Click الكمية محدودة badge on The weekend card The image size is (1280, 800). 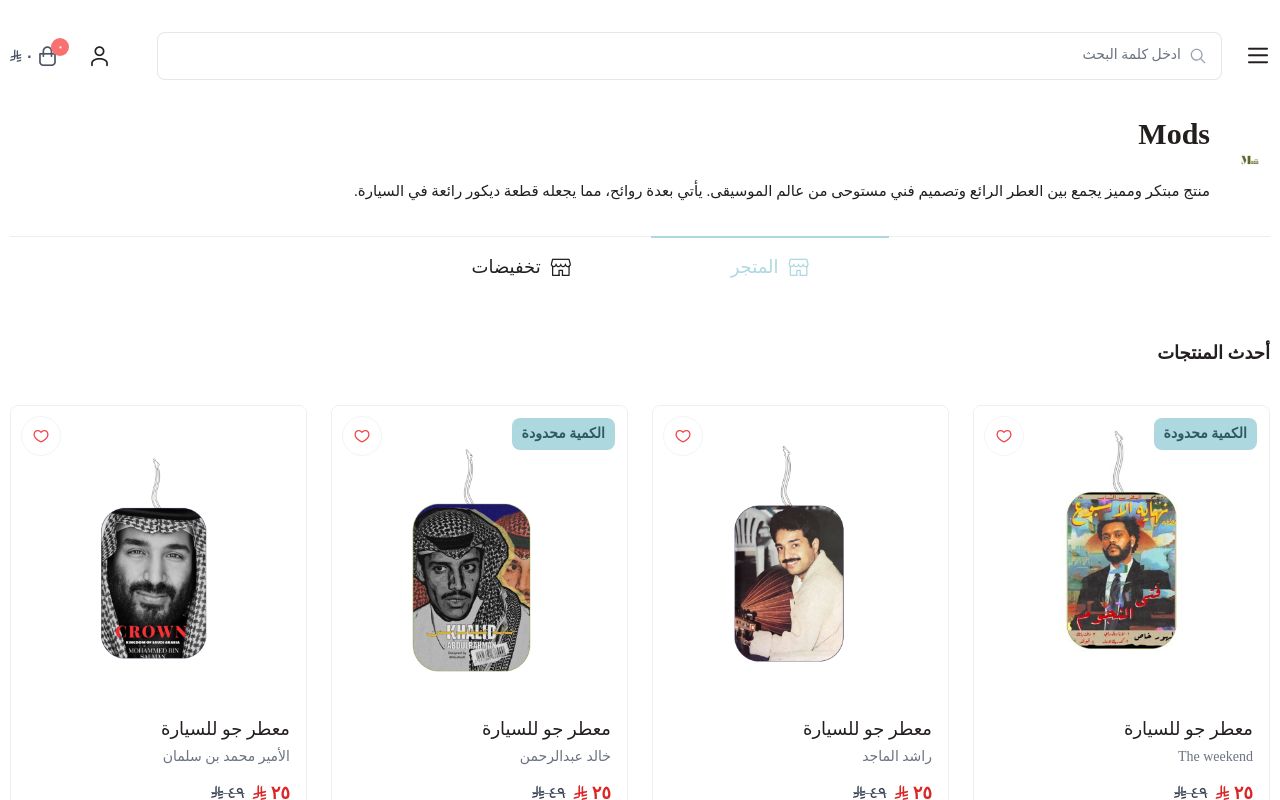(1205, 434)
